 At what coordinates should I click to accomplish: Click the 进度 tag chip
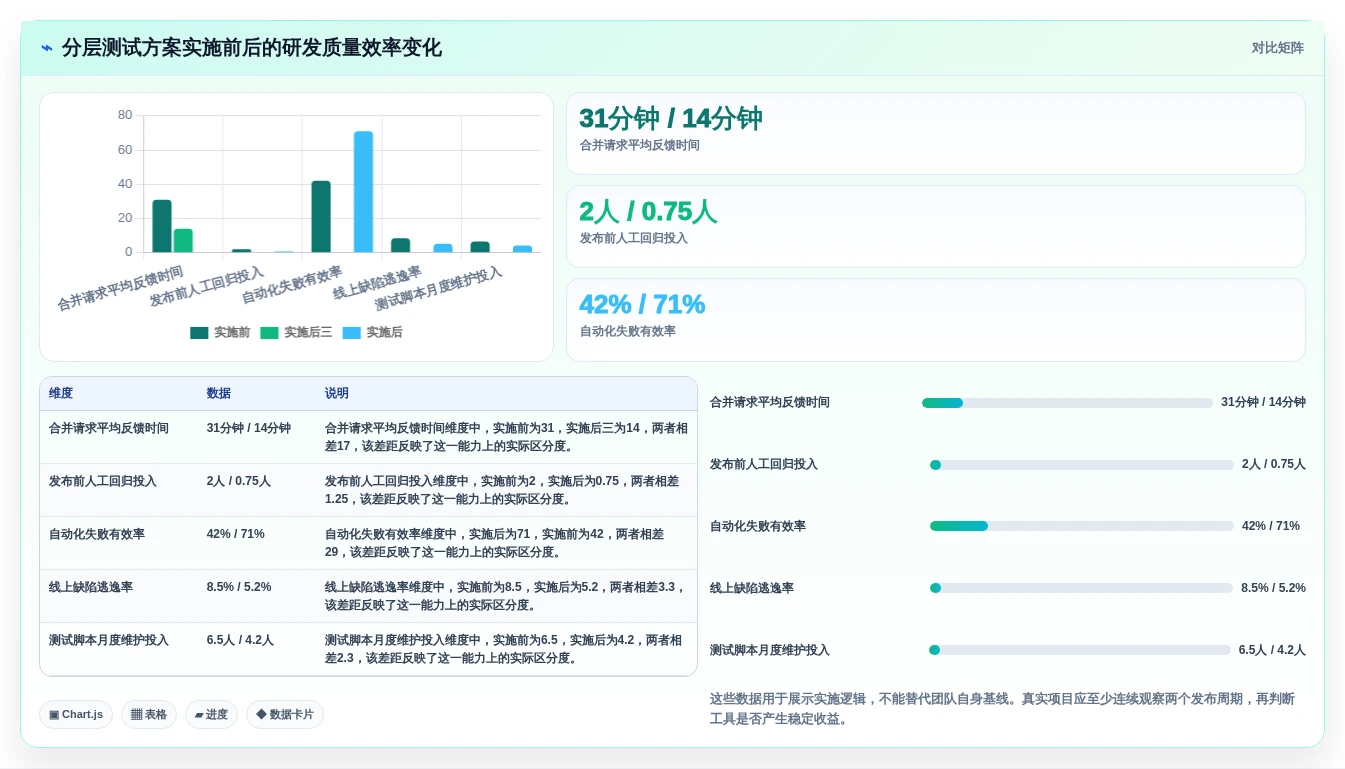[211, 714]
